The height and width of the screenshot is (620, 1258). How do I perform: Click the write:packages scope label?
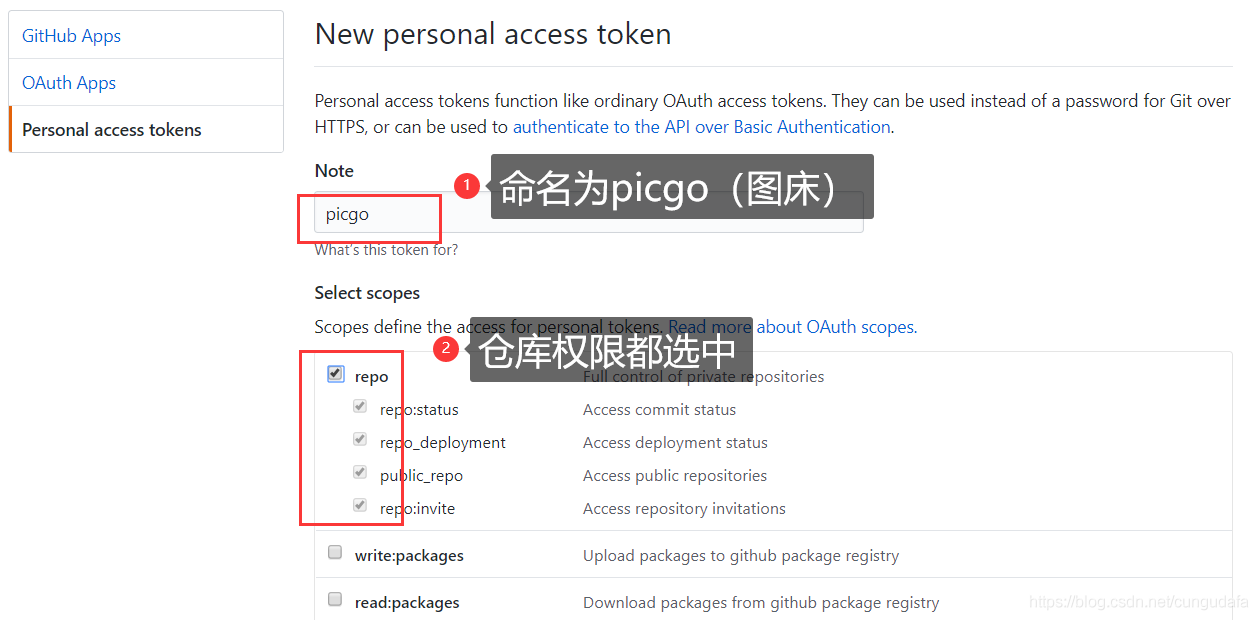tap(409, 556)
